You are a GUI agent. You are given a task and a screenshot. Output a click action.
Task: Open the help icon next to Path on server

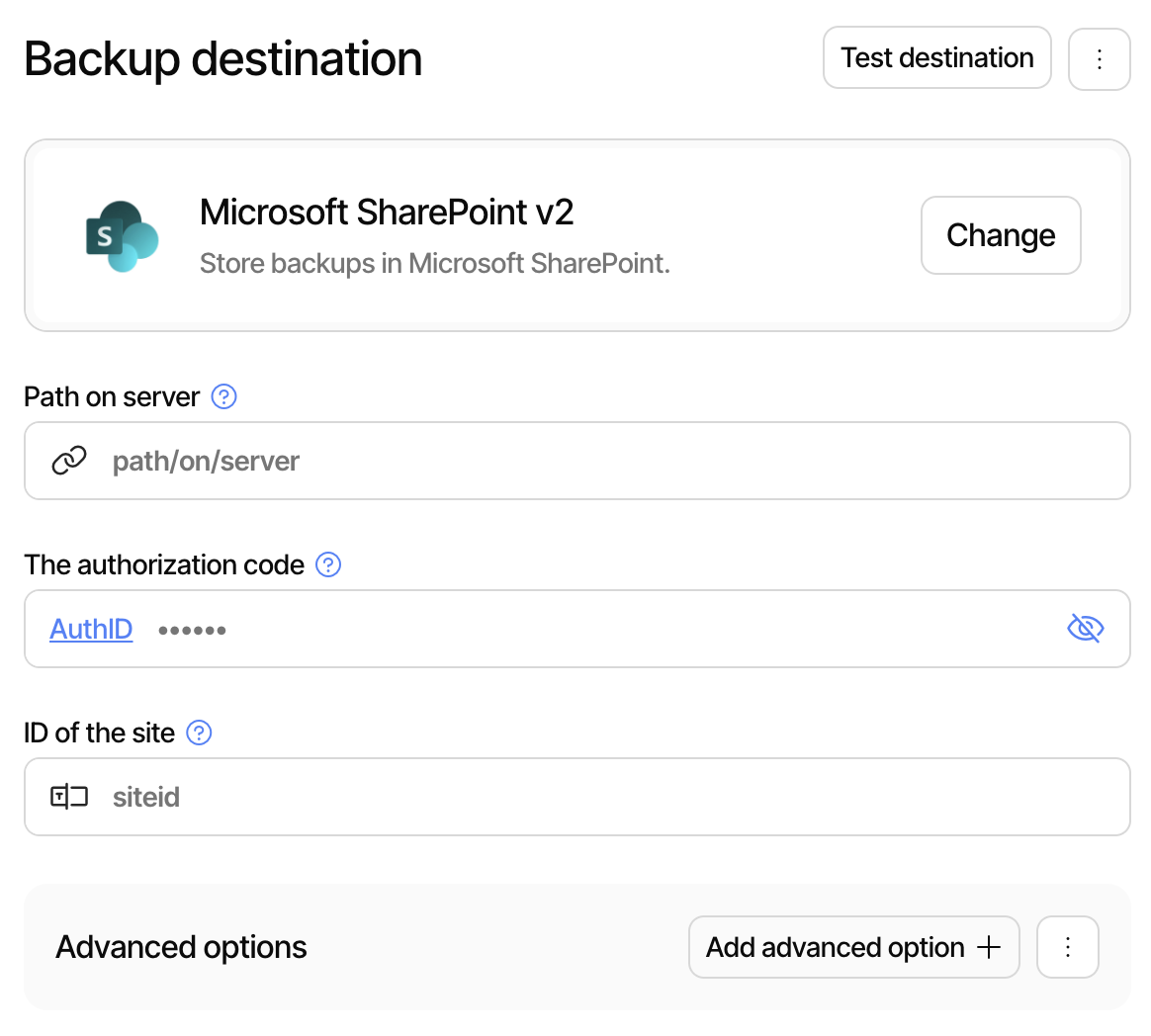[223, 396]
